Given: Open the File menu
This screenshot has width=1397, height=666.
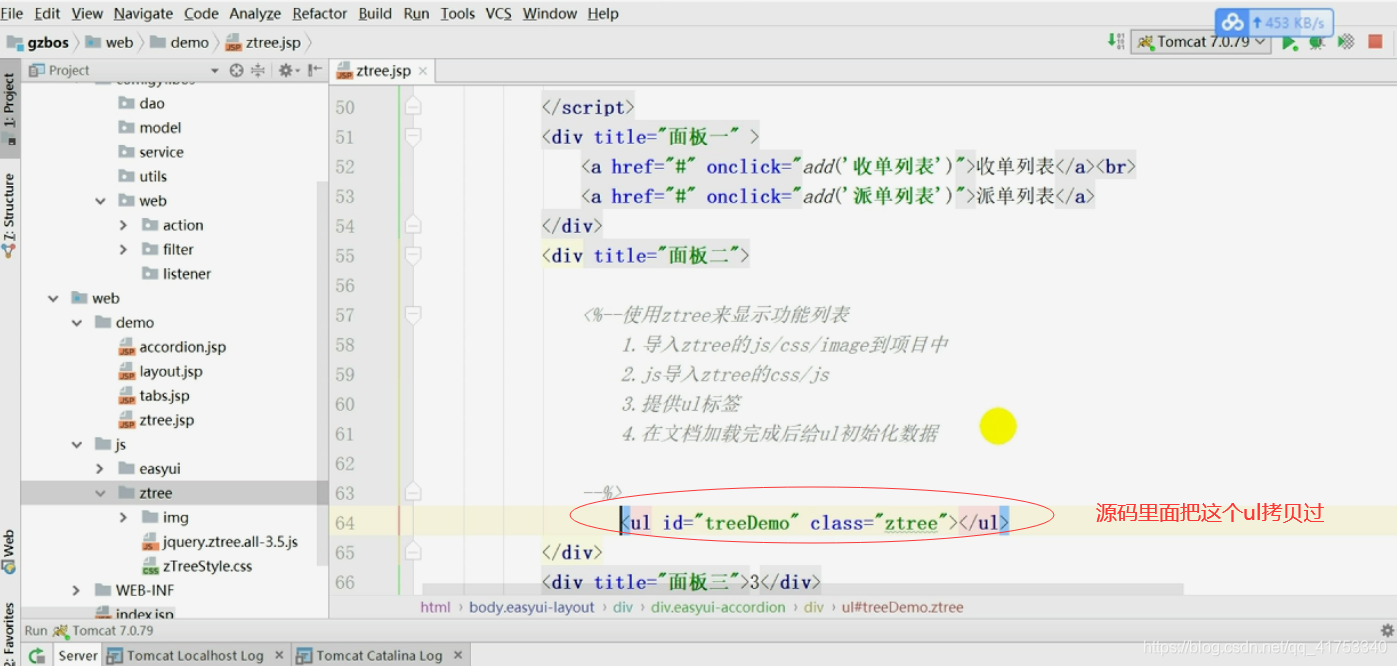Looking at the screenshot, I should pos(12,13).
